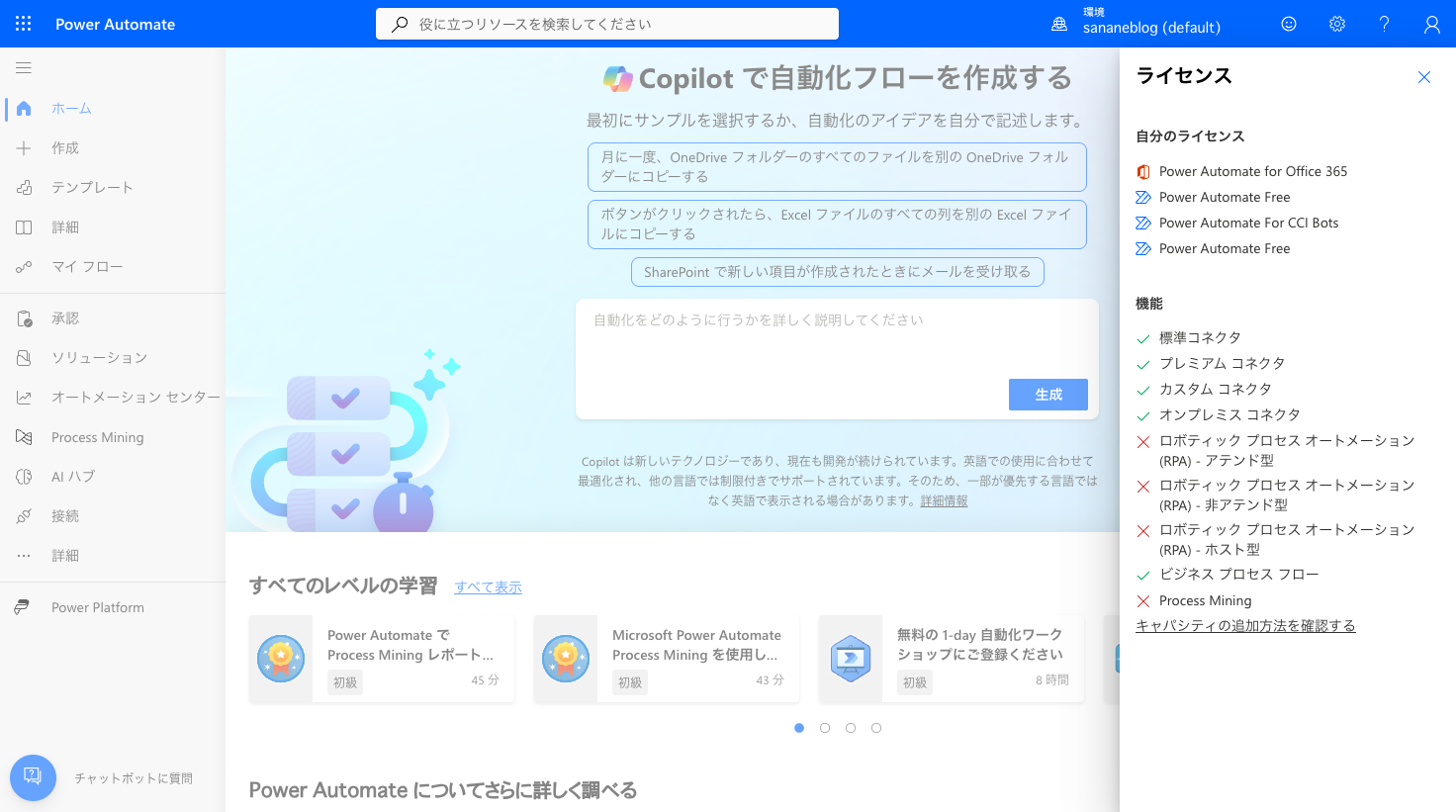Select the OneDrive monthly copy suggestion
The width and height of the screenshot is (1456, 812).
837,167
